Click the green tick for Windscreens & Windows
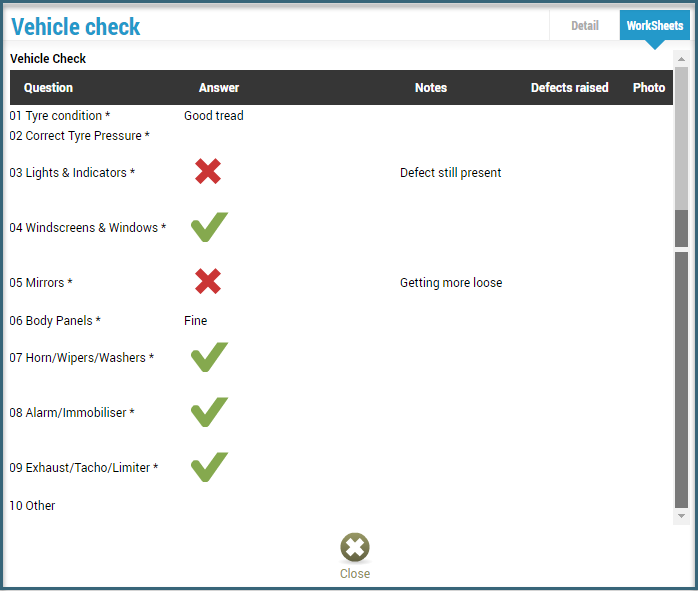This screenshot has height=591, width=698. click(x=209, y=227)
